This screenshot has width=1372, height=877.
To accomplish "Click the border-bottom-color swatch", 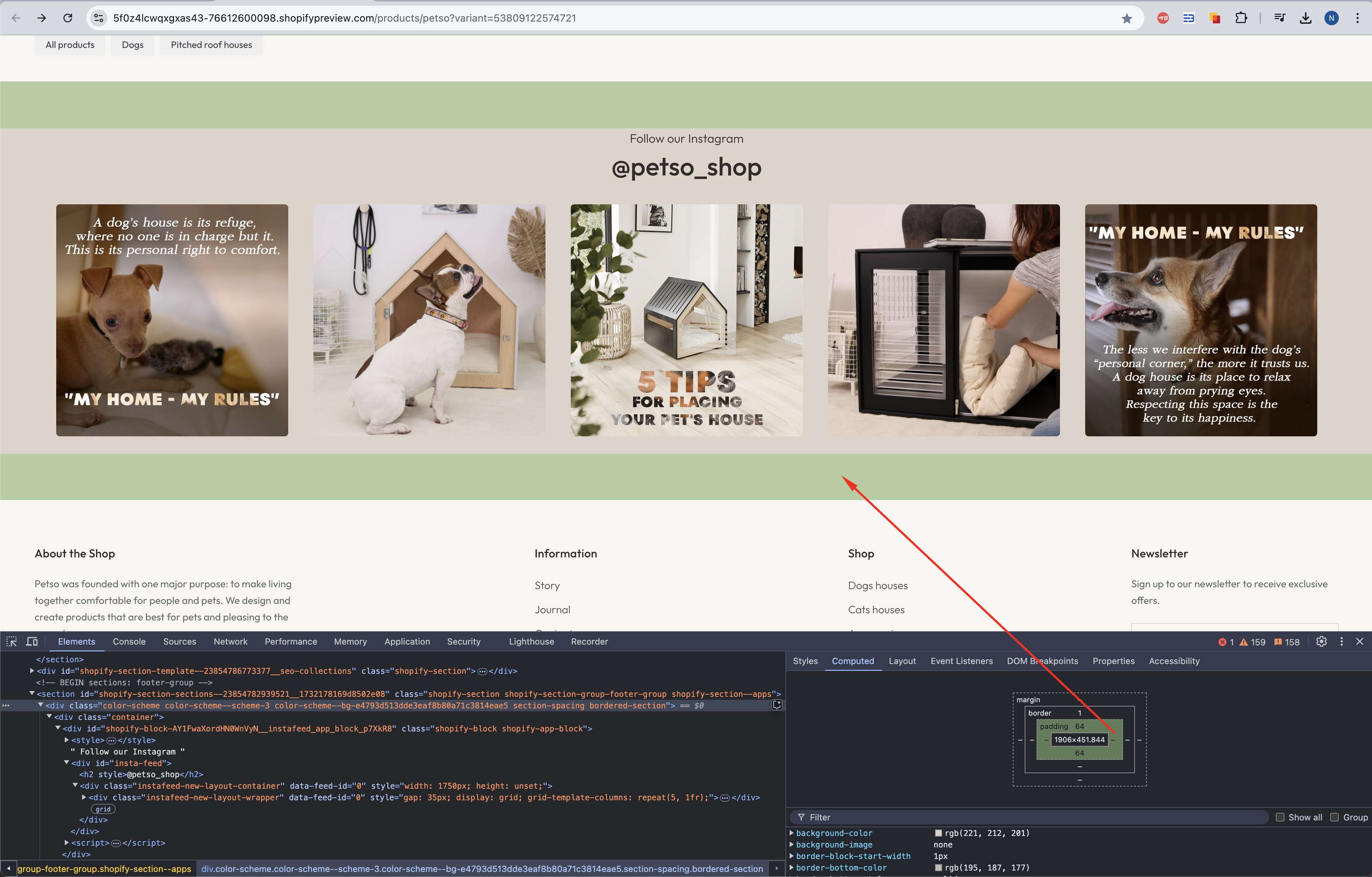I will 938,868.
